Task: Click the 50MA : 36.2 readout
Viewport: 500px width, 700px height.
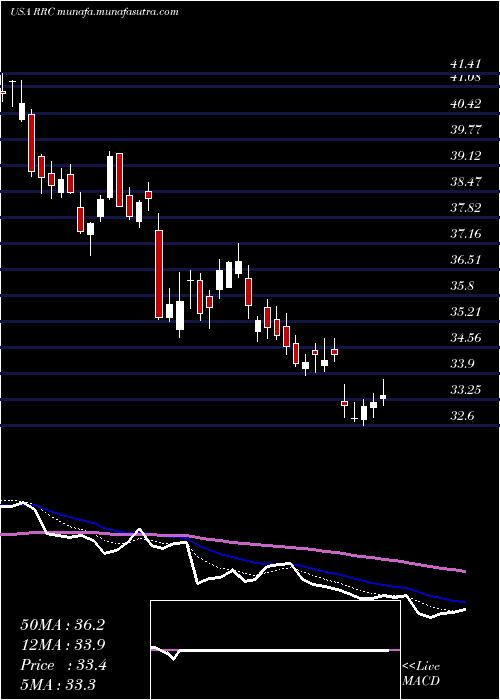Action: pyautogui.click(x=62, y=625)
